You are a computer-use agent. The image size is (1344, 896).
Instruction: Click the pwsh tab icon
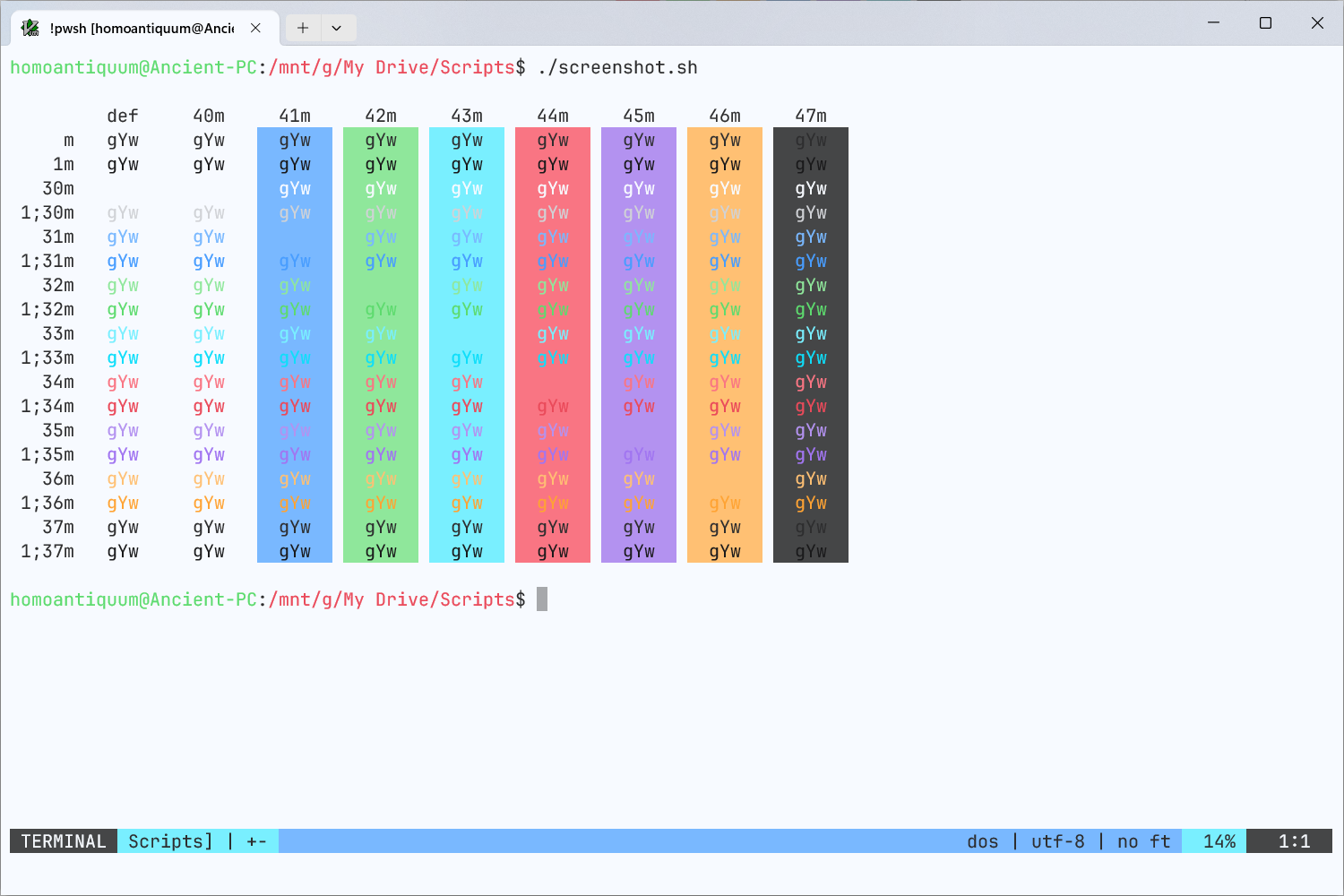pos(30,28)
